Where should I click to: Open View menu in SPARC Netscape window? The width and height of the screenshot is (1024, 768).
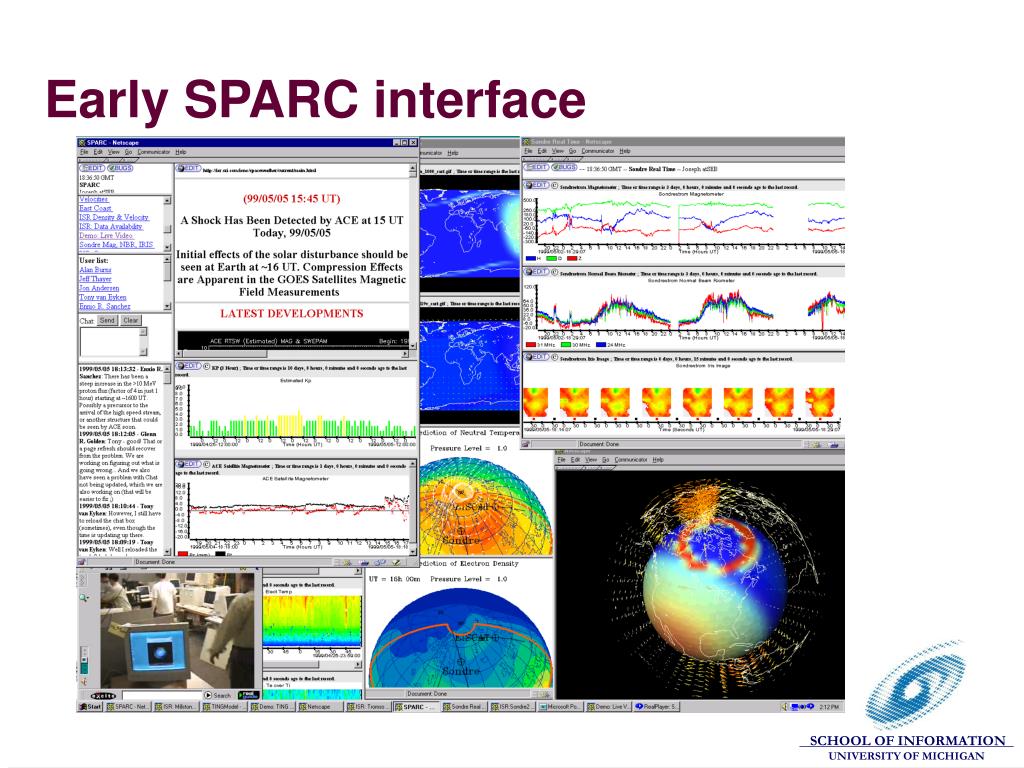[x=114, y=152]
